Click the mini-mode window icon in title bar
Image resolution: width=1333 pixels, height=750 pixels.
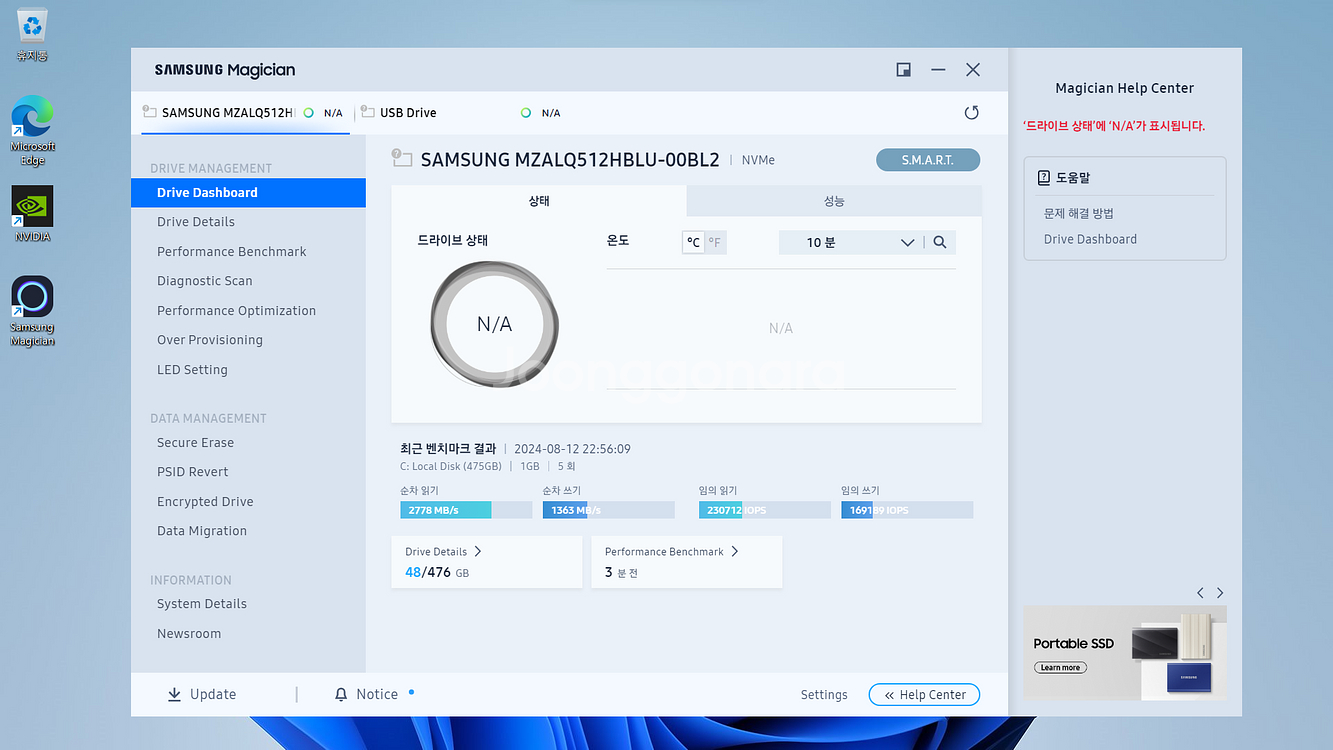click(904, 70)
